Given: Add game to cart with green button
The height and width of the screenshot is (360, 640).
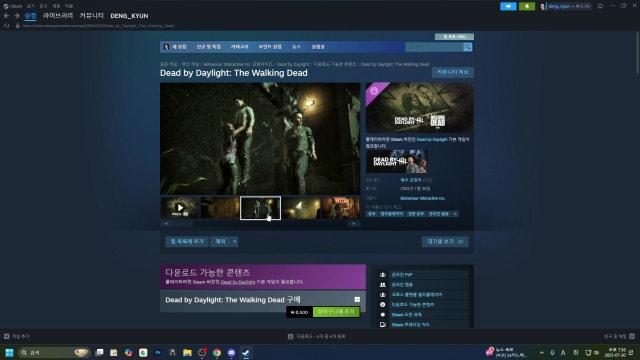Looking at the screenshot, I should [336, 312].
